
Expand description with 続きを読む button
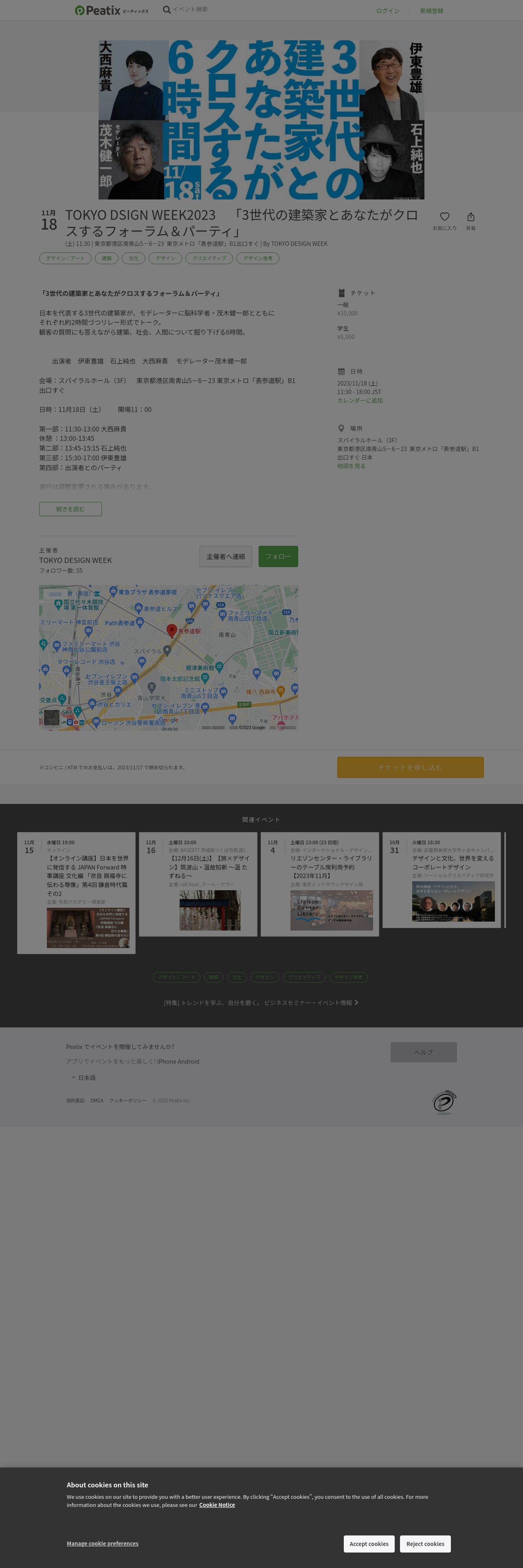coord(70,509)
